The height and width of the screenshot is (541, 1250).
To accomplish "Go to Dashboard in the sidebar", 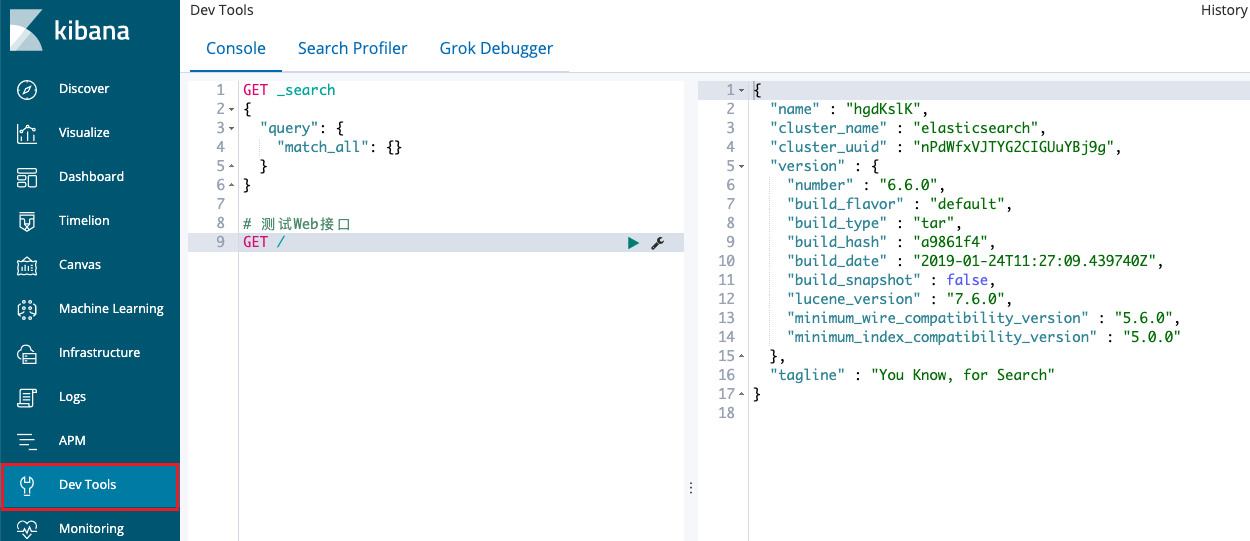I will (91, 177).
